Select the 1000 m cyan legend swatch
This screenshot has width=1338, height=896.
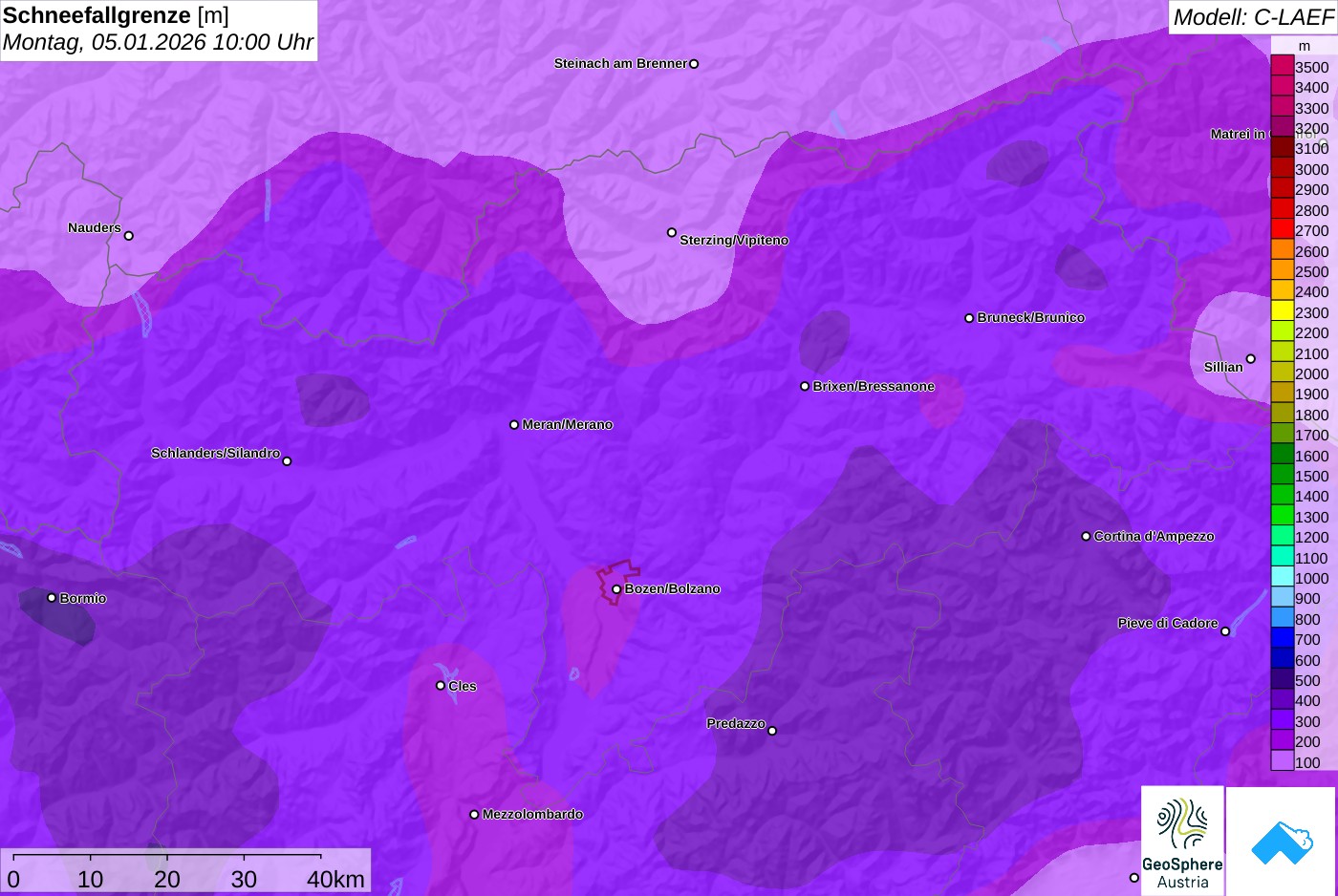(1282, 577)
